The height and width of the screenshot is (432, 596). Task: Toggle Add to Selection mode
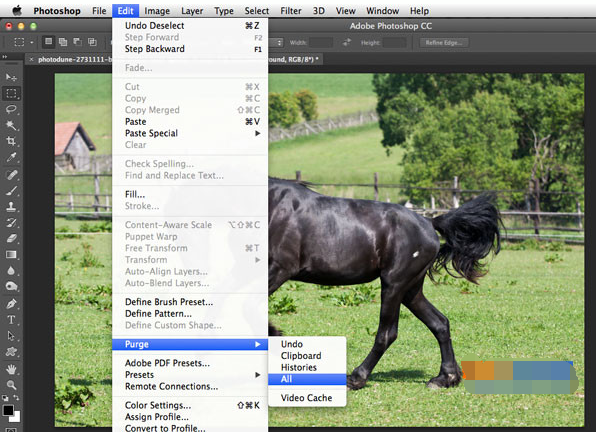[x=63, y=42]
